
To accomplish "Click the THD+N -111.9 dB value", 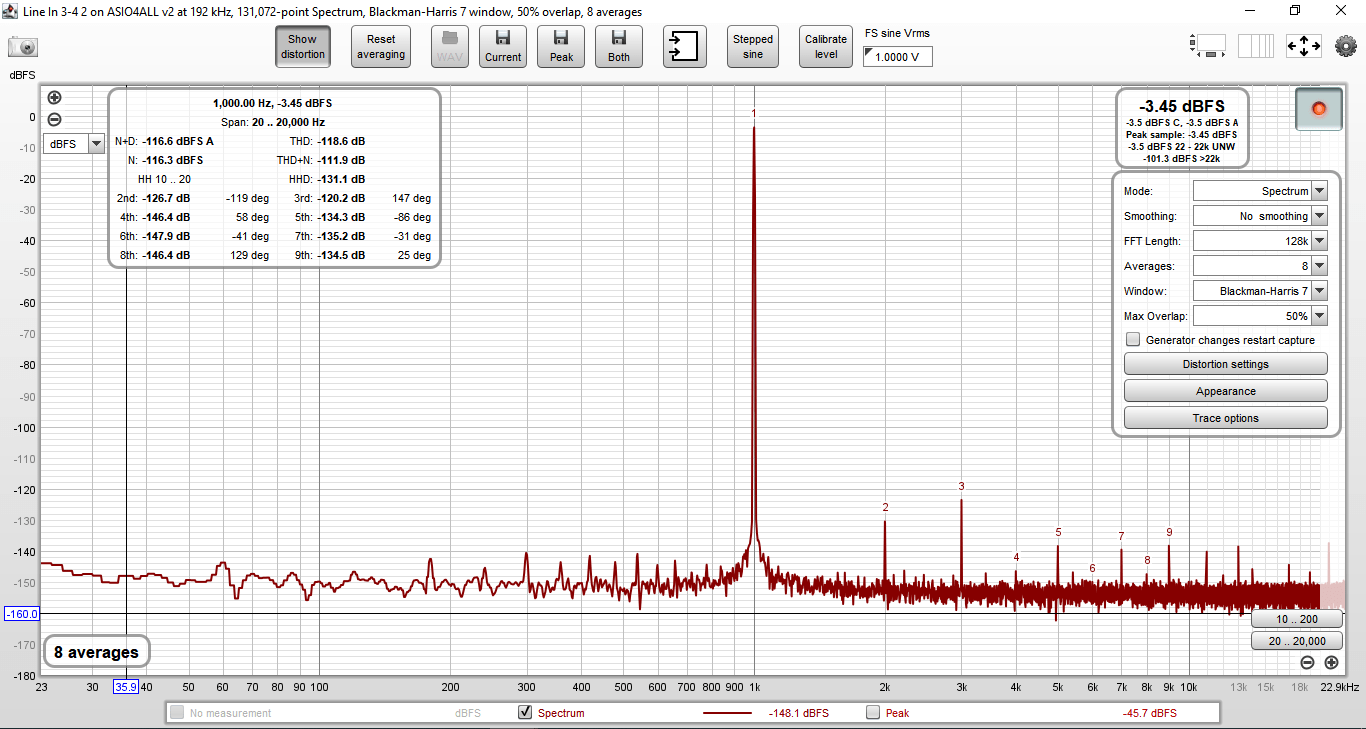I will click(x=342, y=160).
